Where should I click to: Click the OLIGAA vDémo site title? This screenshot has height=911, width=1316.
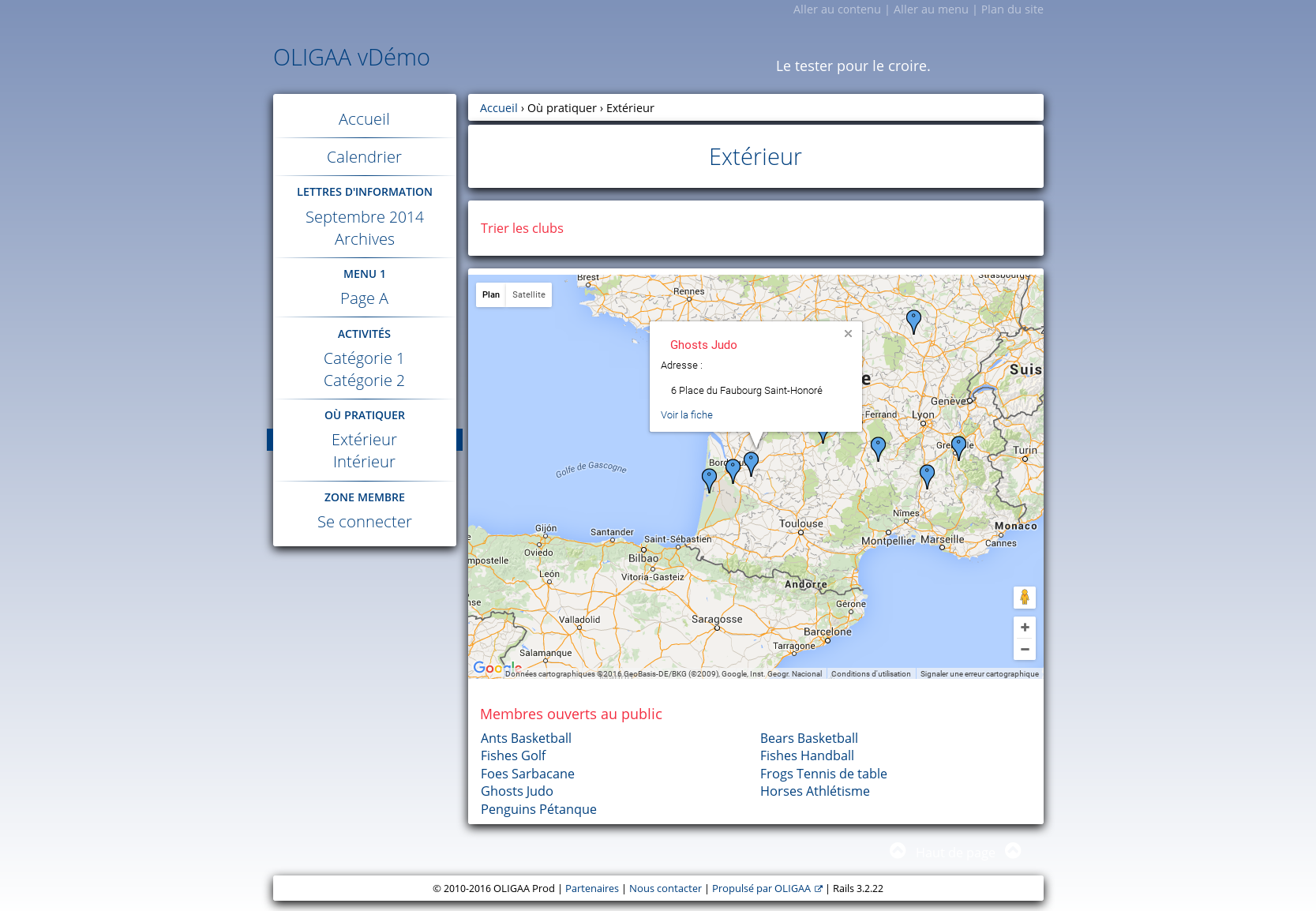[351, 58]
